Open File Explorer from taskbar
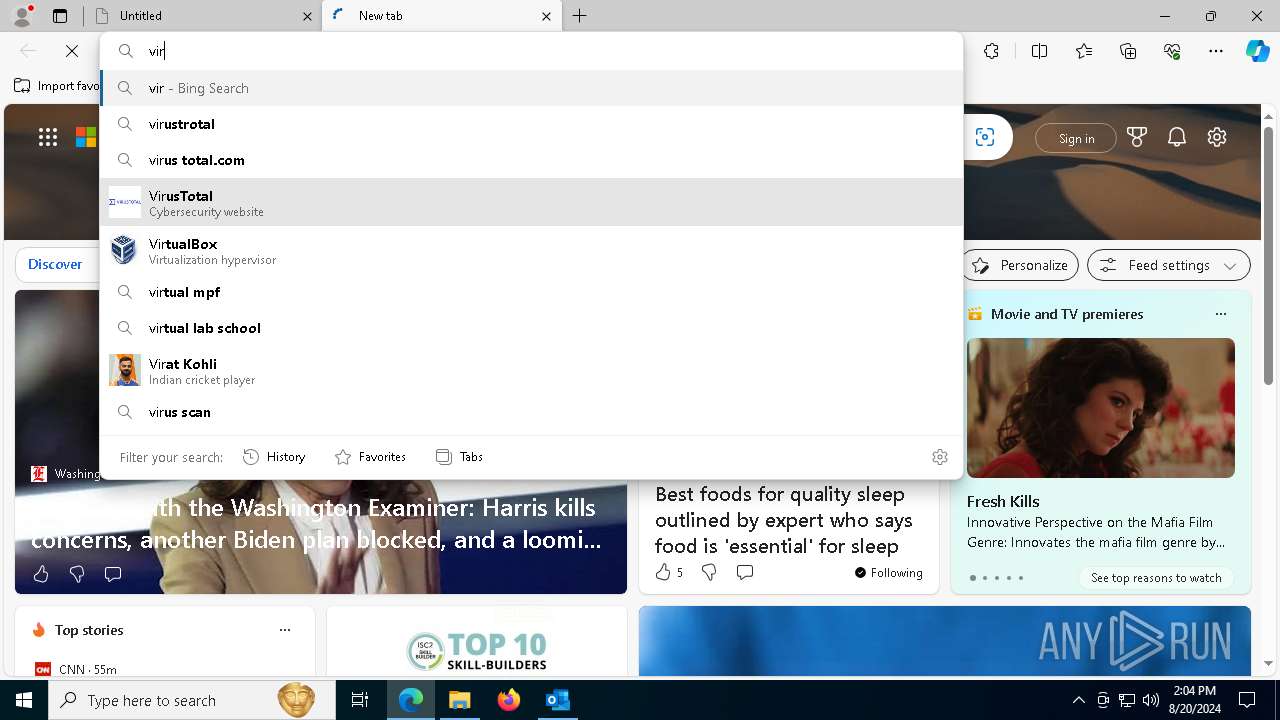 pos(460,700)
